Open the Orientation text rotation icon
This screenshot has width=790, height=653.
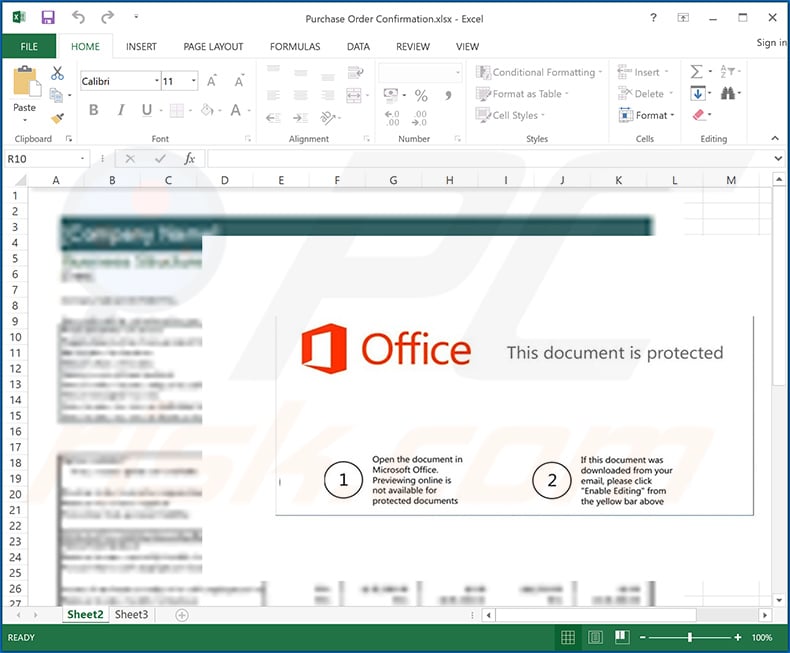pos(328,118)
